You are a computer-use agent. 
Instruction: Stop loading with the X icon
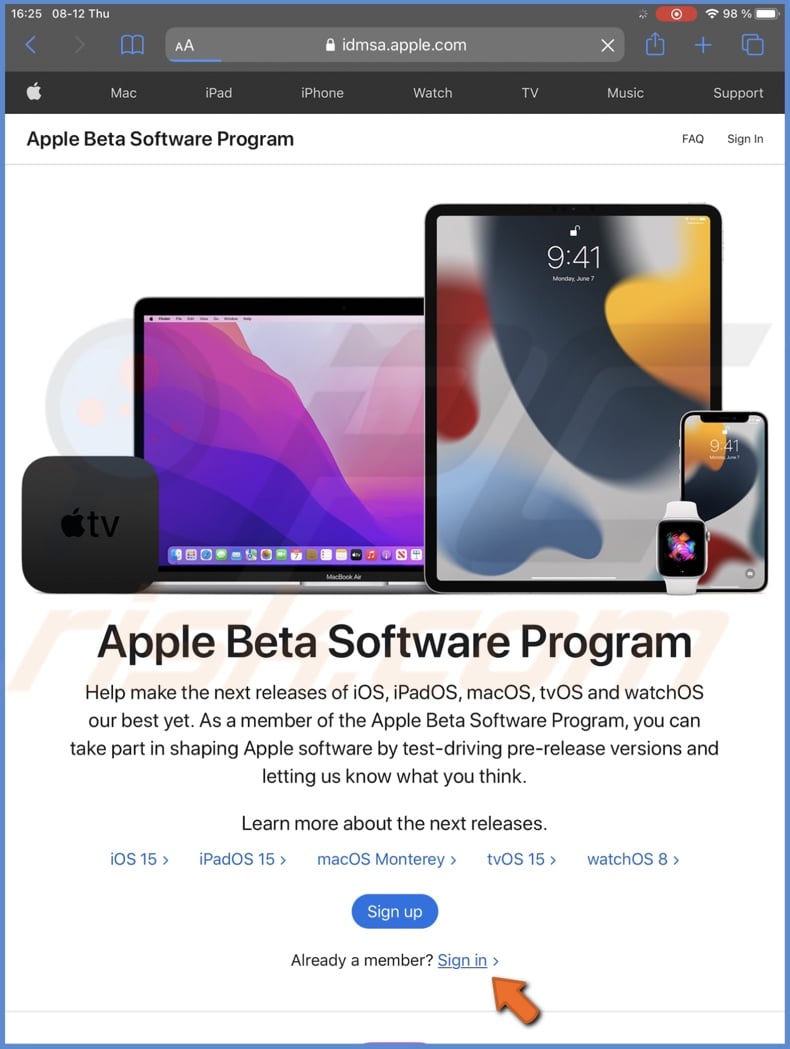pos(607,45)
